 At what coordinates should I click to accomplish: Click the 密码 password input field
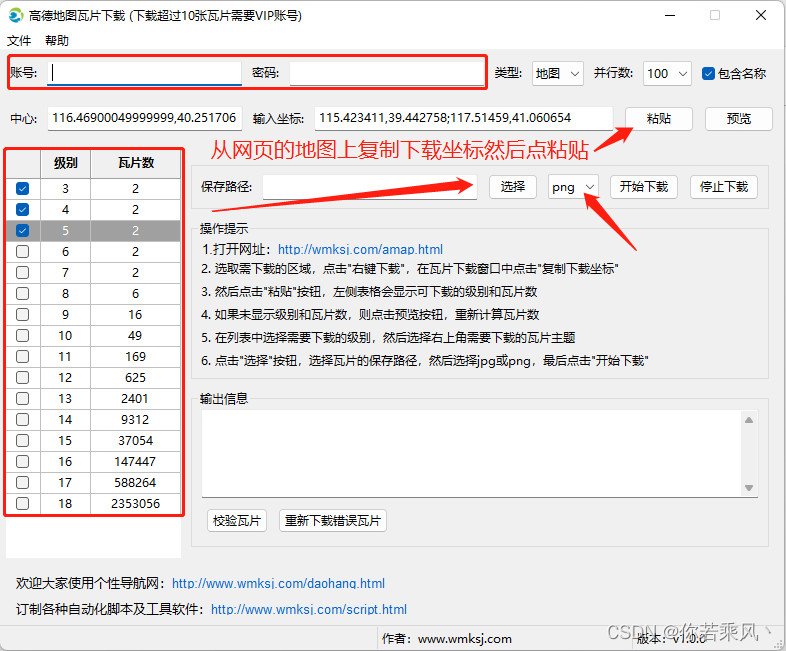point(386,73)
